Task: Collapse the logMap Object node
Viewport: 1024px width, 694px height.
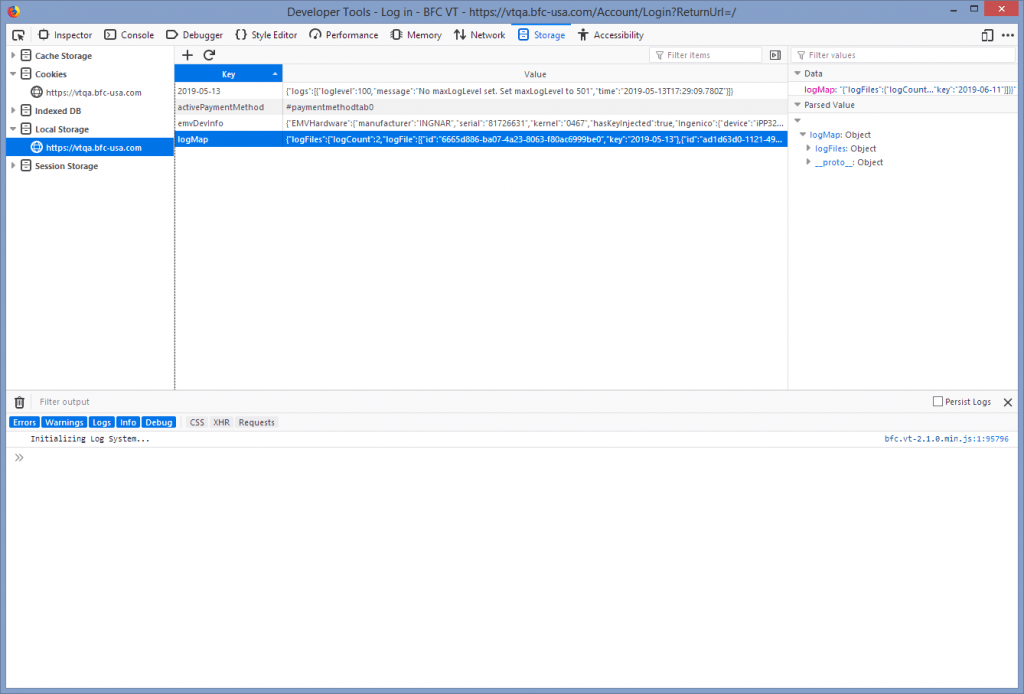Action: pos(803,134)
